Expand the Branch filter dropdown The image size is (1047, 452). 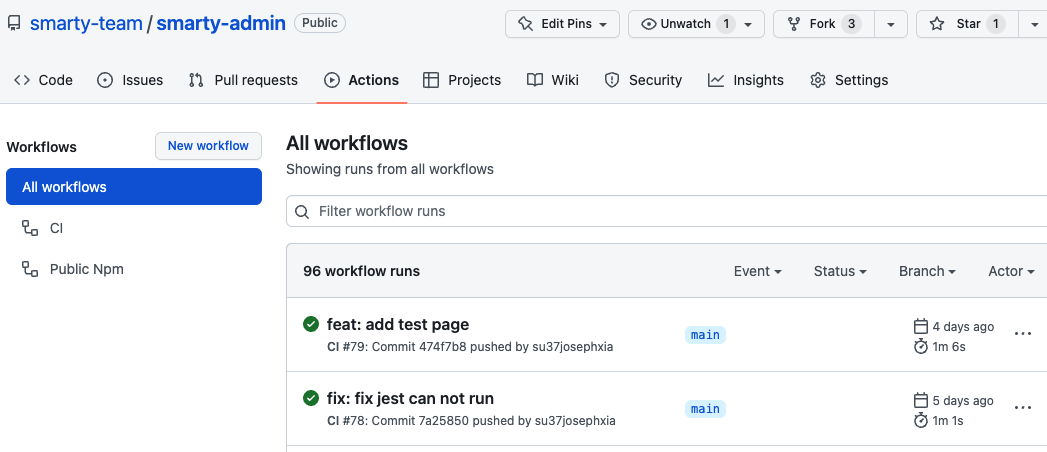[x=927, y=271]
